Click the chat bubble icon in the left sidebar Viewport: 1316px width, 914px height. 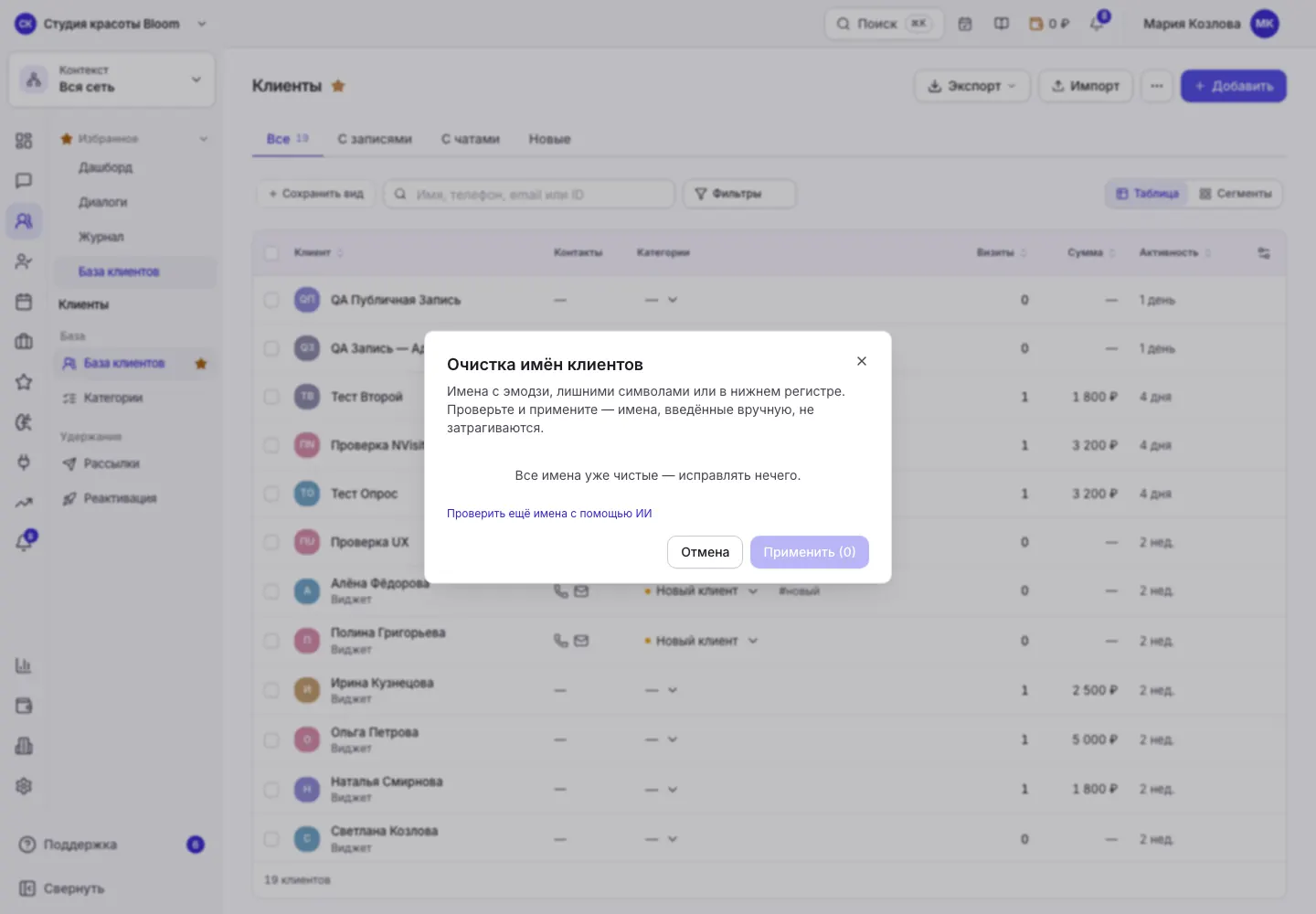[24, 181]
